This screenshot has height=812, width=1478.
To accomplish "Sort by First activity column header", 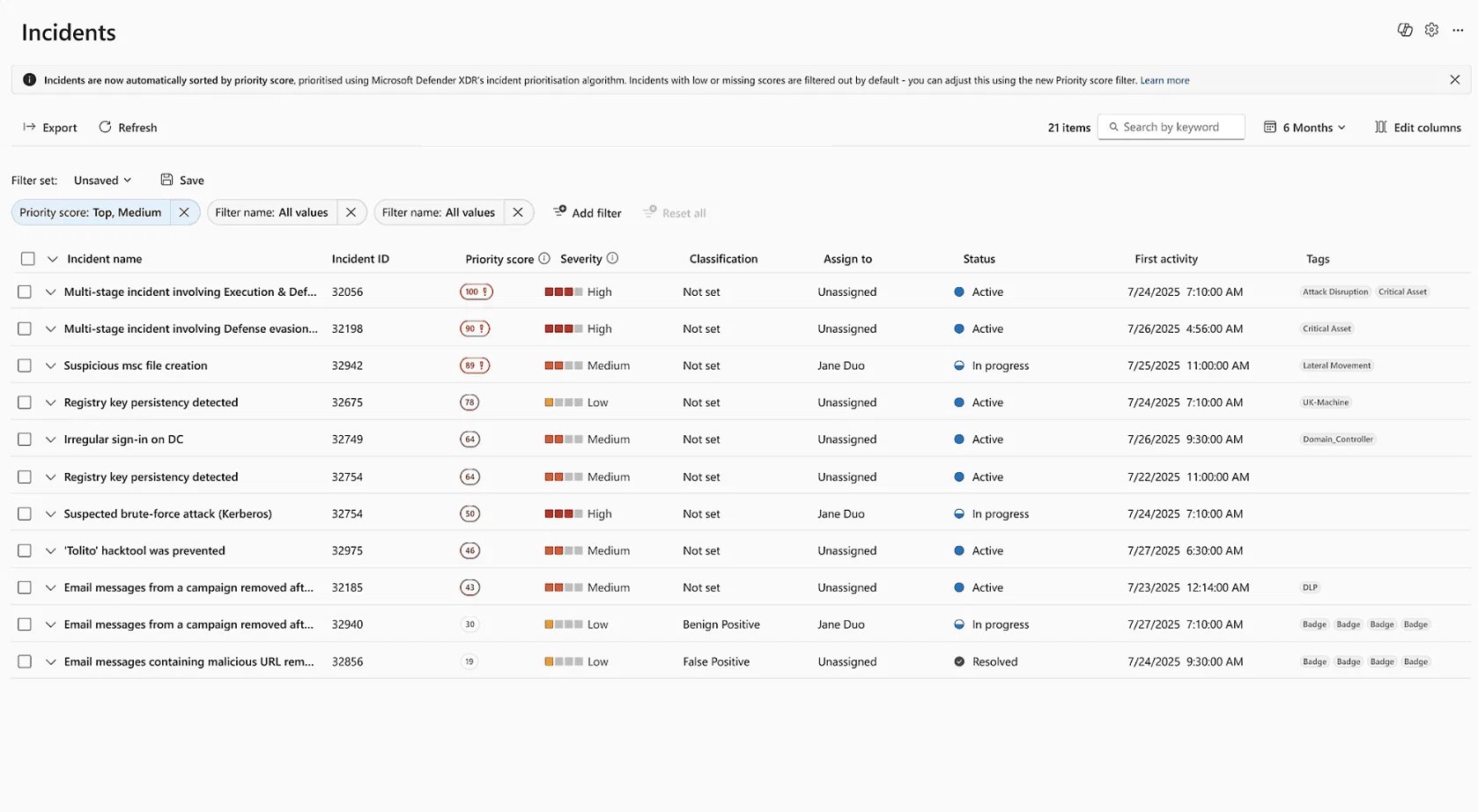I will pos(1166,259).
